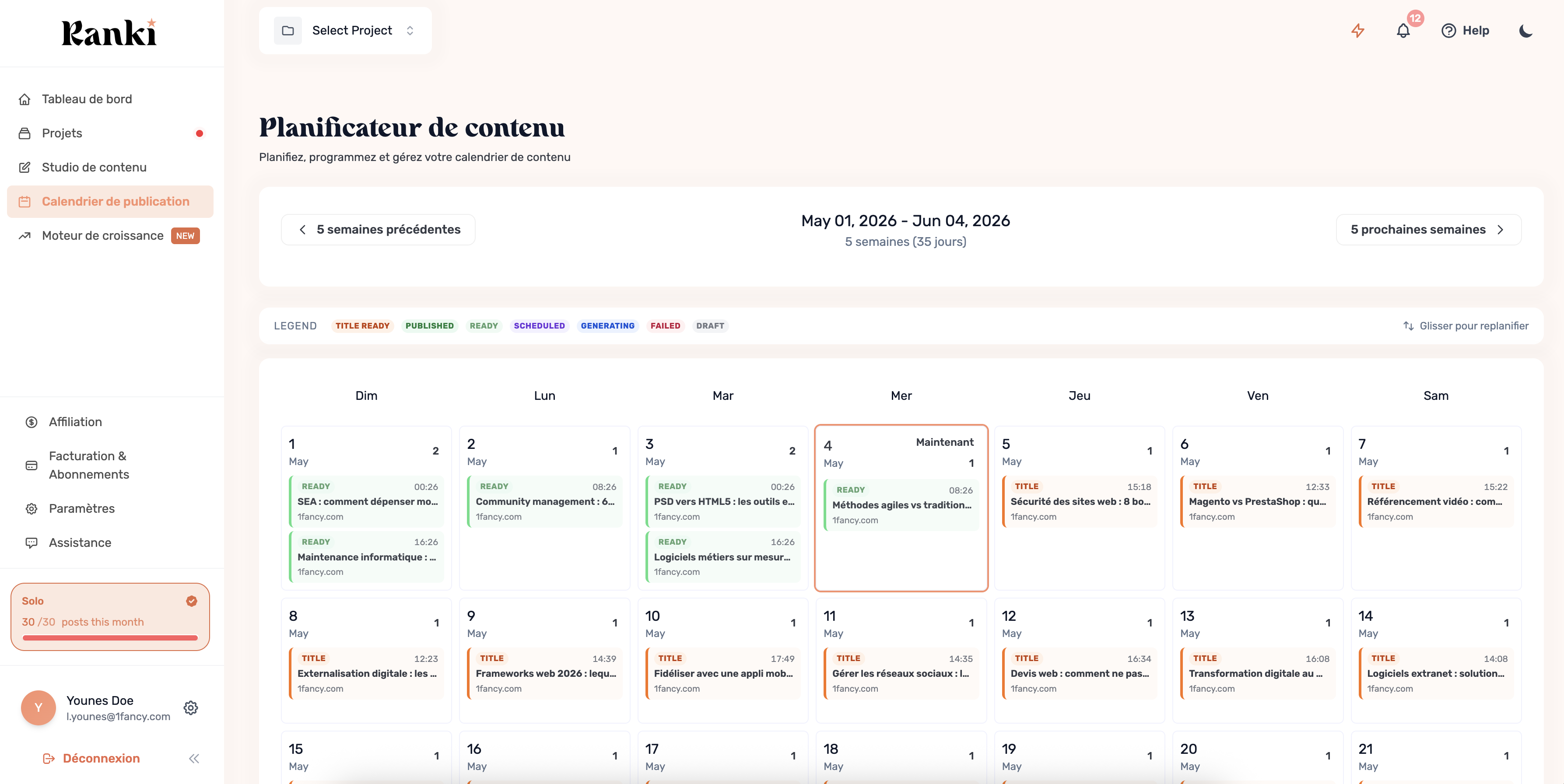Open Référencement vidéo post card
Image resolution: width=1564 pixels, height=784 pixels.
(x=1436, y=501)
